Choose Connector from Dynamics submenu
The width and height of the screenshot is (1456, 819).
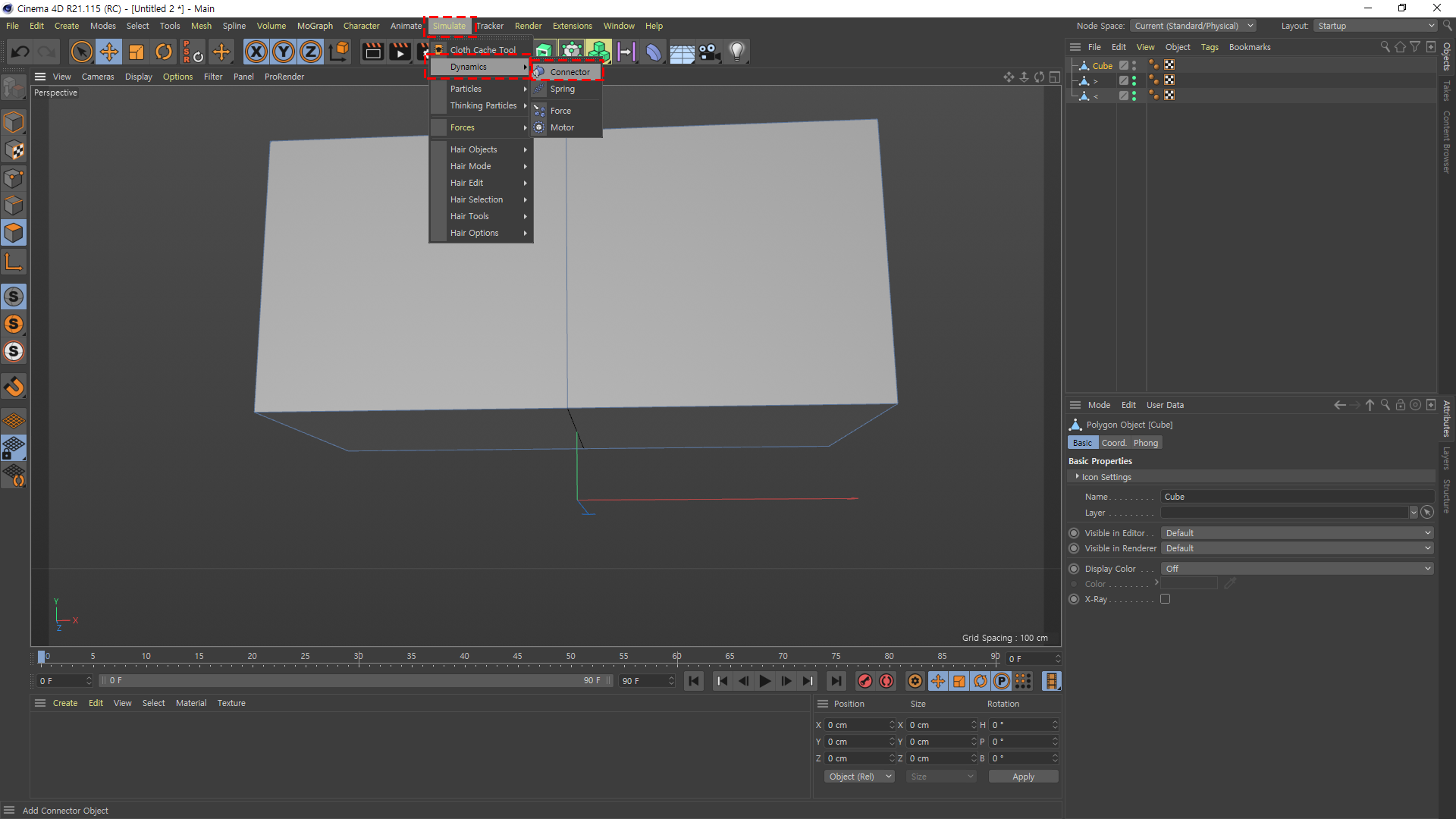pos(570,72)
